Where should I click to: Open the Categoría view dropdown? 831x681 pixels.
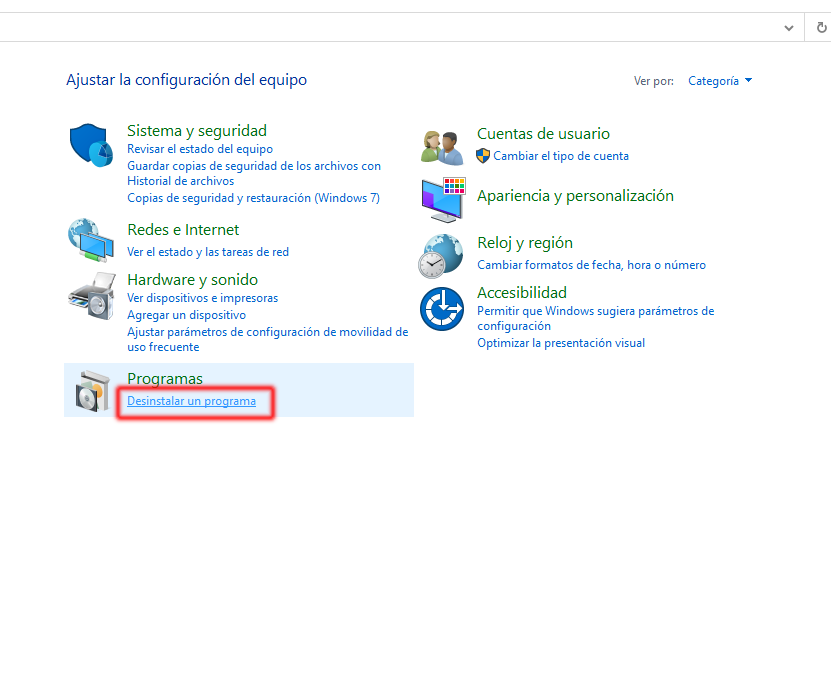coord(720,81)
